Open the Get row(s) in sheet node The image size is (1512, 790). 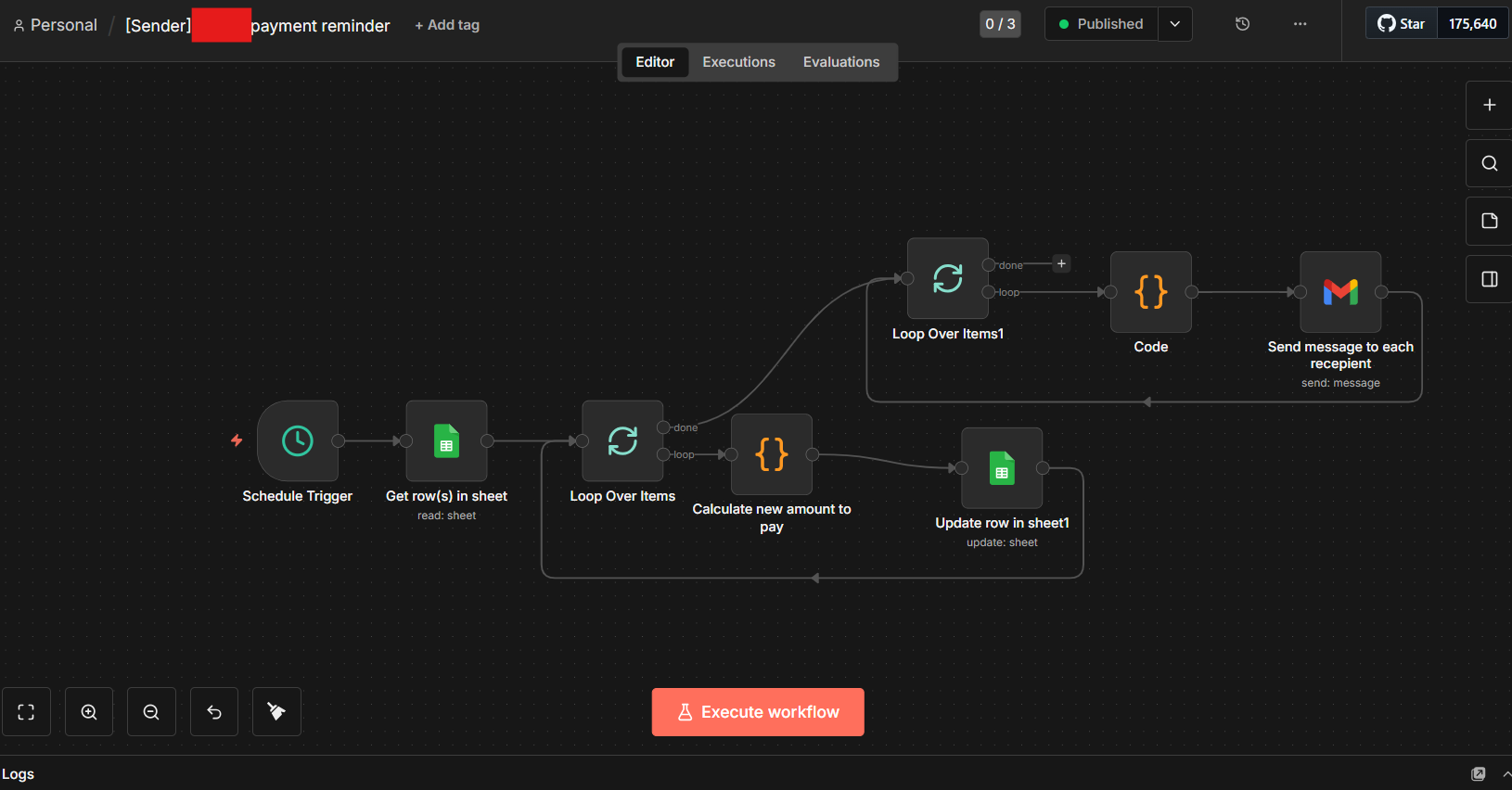[x=446, y=441]
